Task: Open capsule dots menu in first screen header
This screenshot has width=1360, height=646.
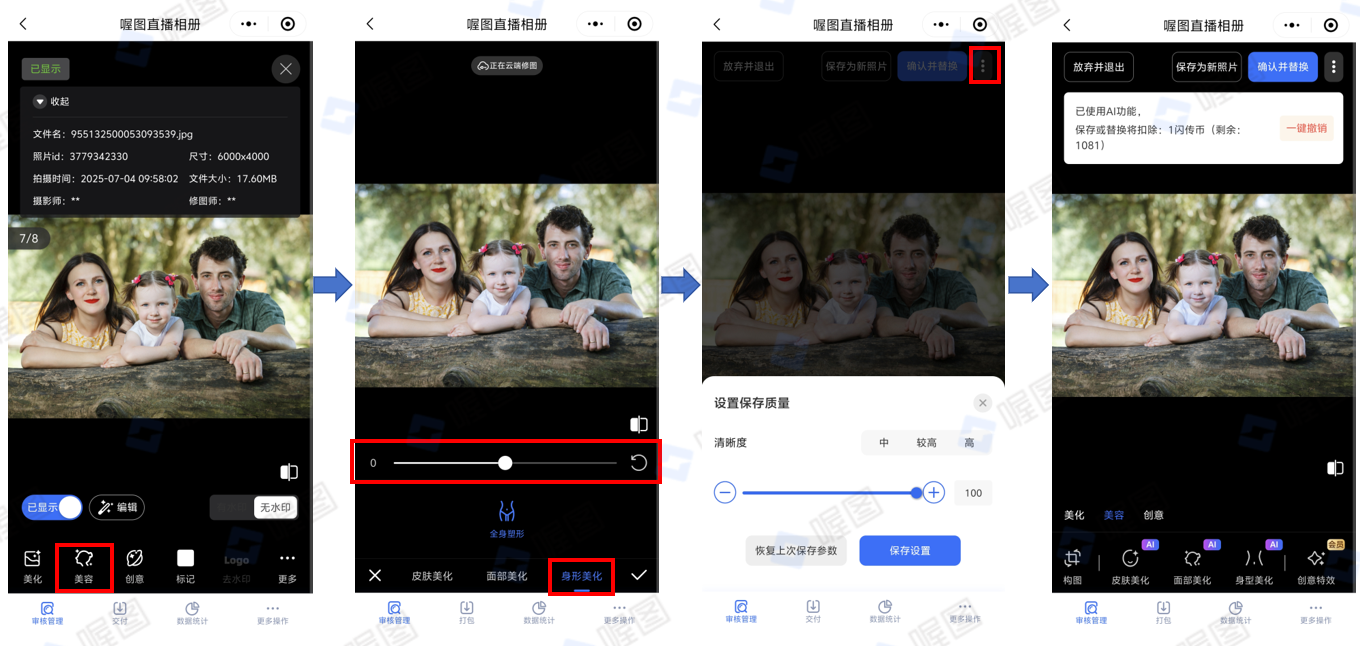Action: coord(249,24)
